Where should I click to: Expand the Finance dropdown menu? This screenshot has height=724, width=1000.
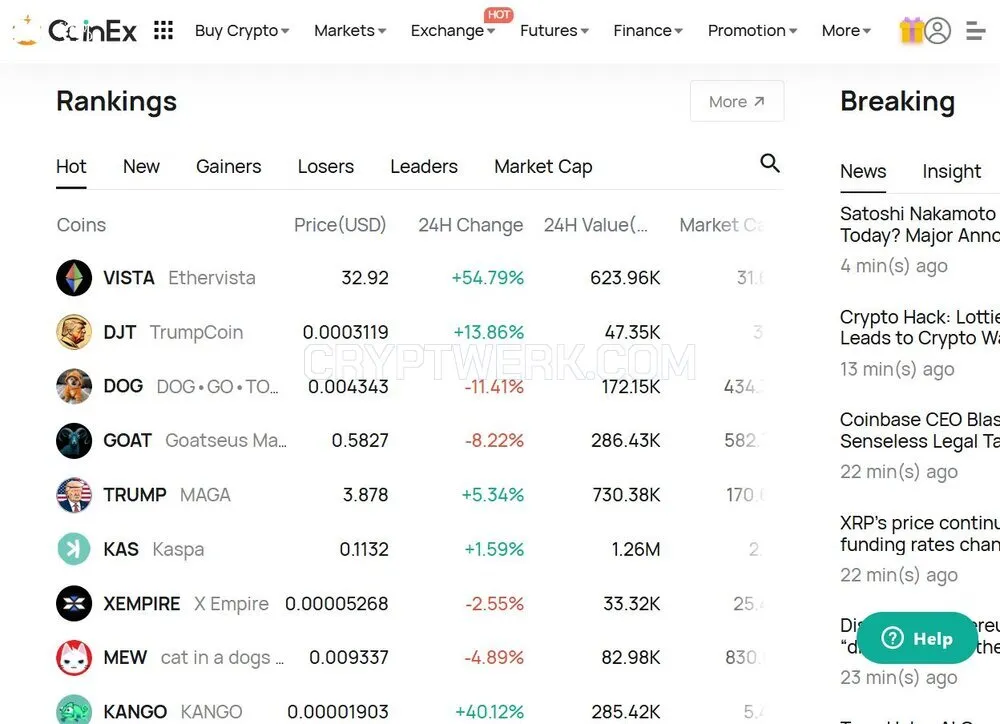click(648, 31)
